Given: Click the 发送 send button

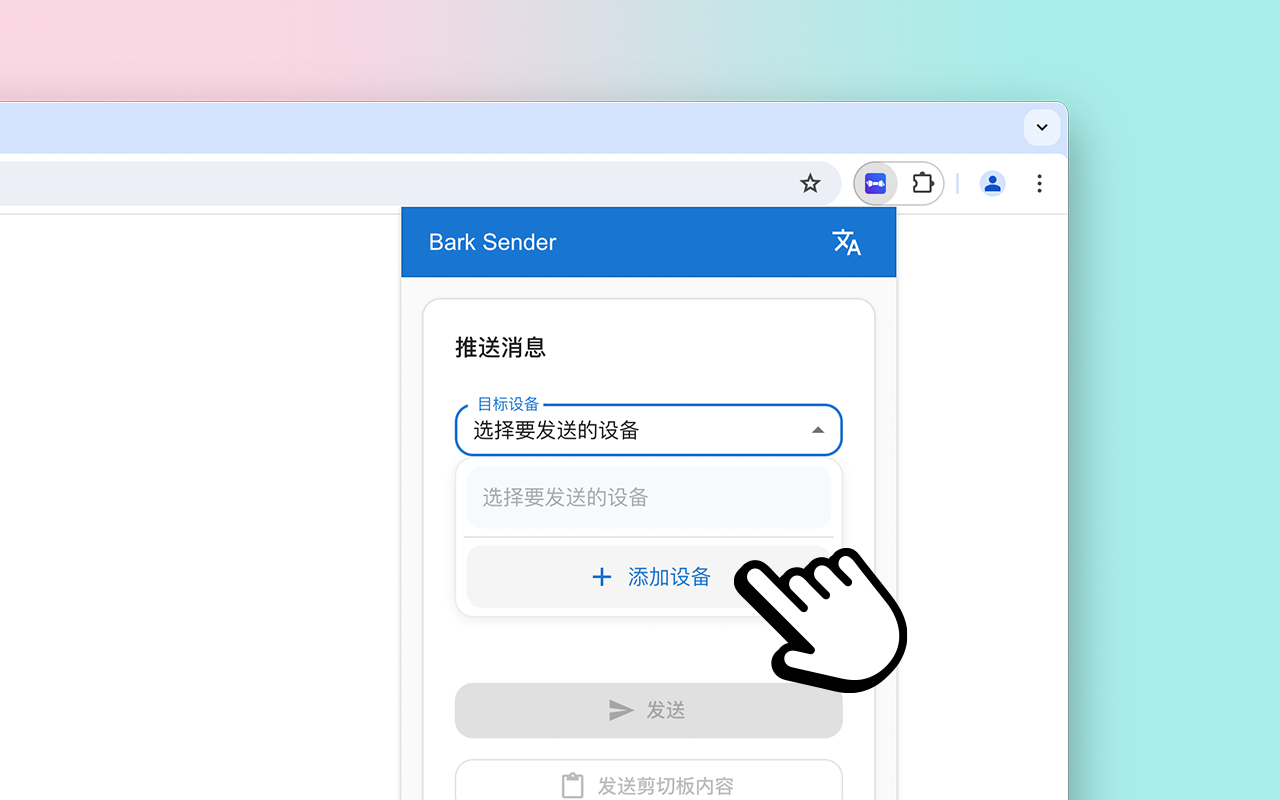Looking at the screenshot, I should (x=649, y=710).
